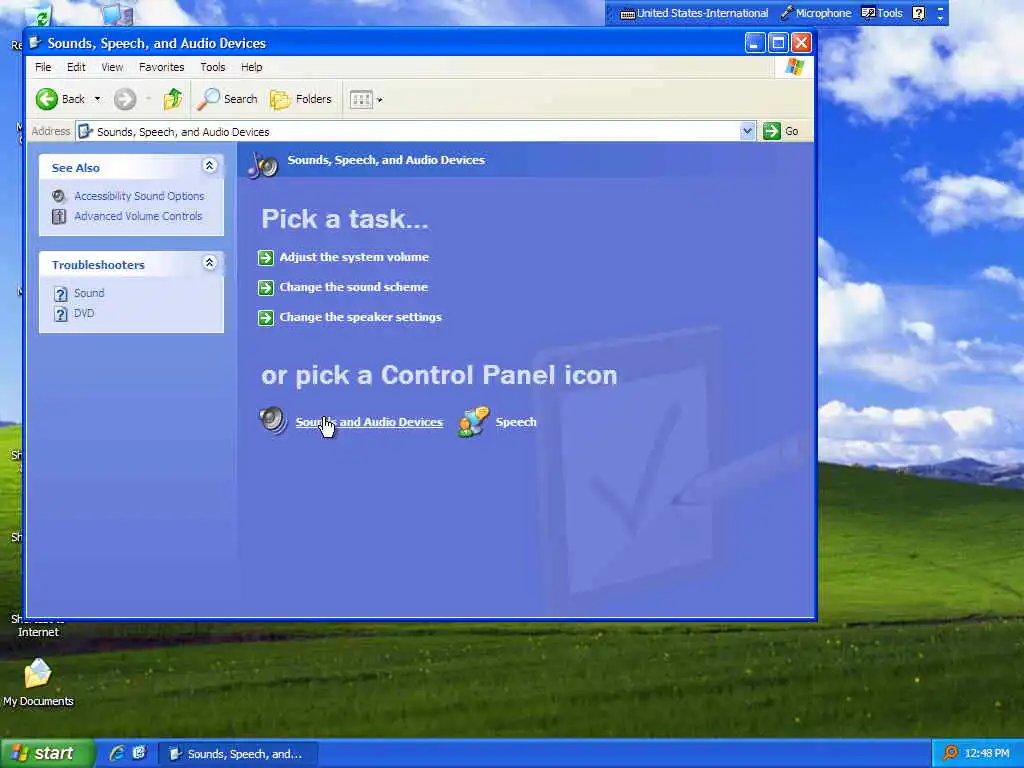
Task: Open the Sound troubleshooter link
Action: click(89, 293)
